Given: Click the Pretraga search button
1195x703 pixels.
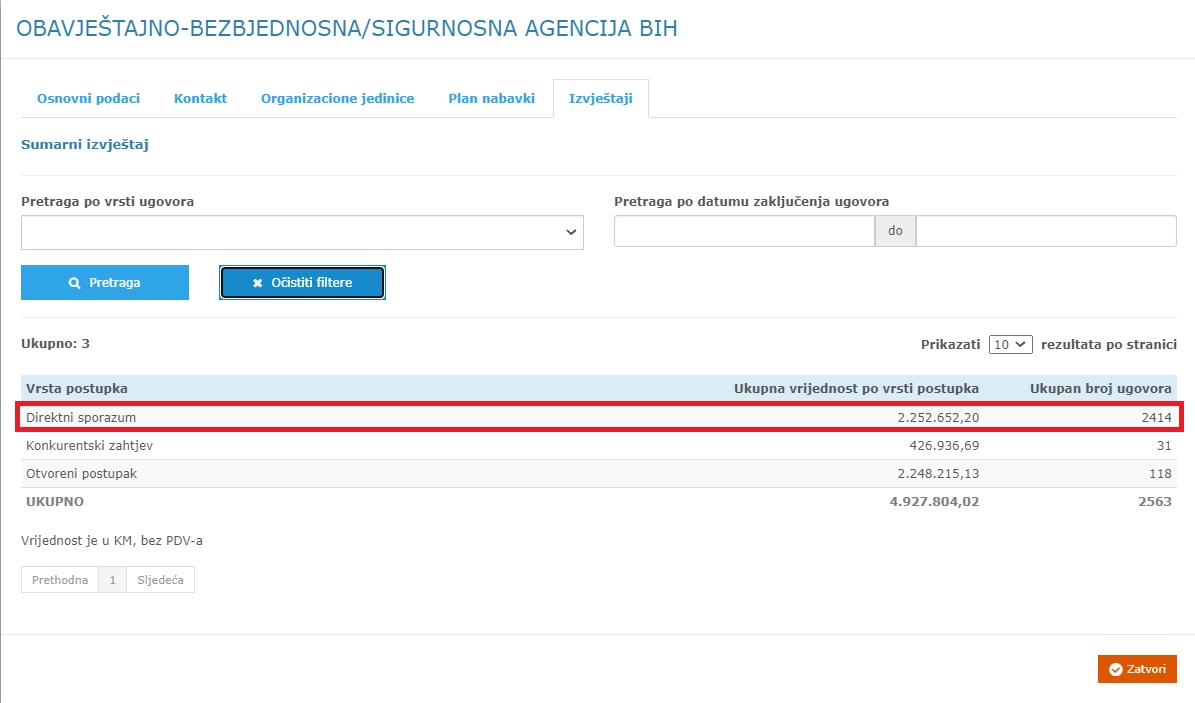Looking at the screenshot, I should 105,282.
